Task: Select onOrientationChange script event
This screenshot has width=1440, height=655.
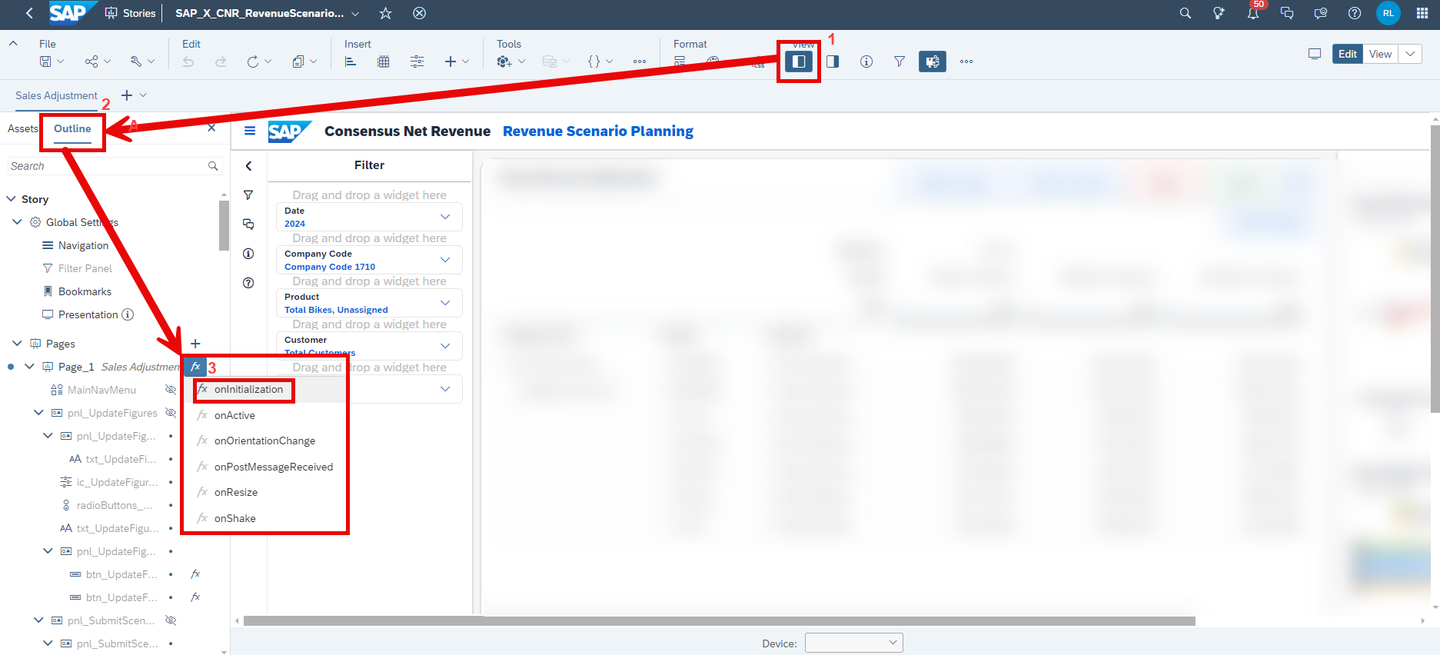Action: click(265, 441)
